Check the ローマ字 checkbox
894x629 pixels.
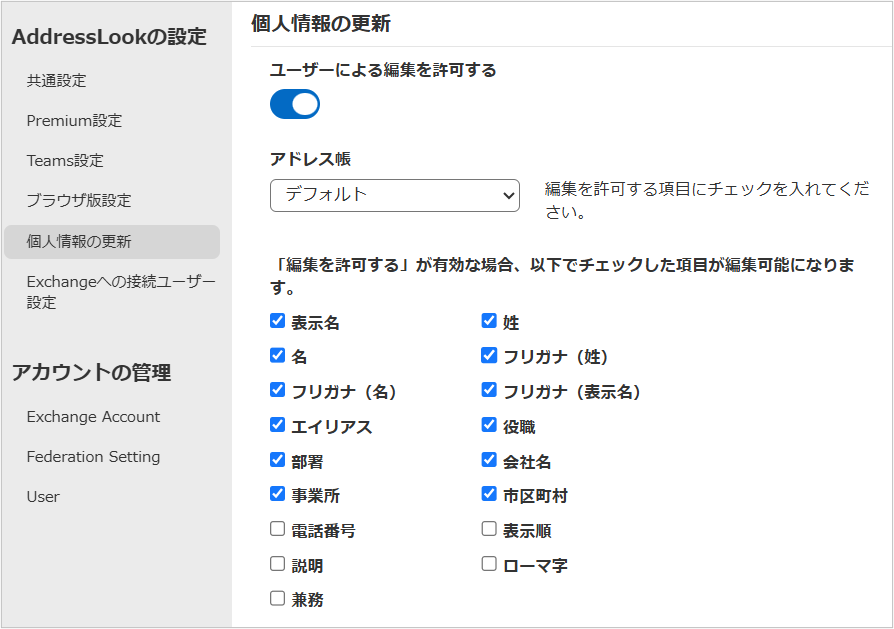tap(489, 564)
